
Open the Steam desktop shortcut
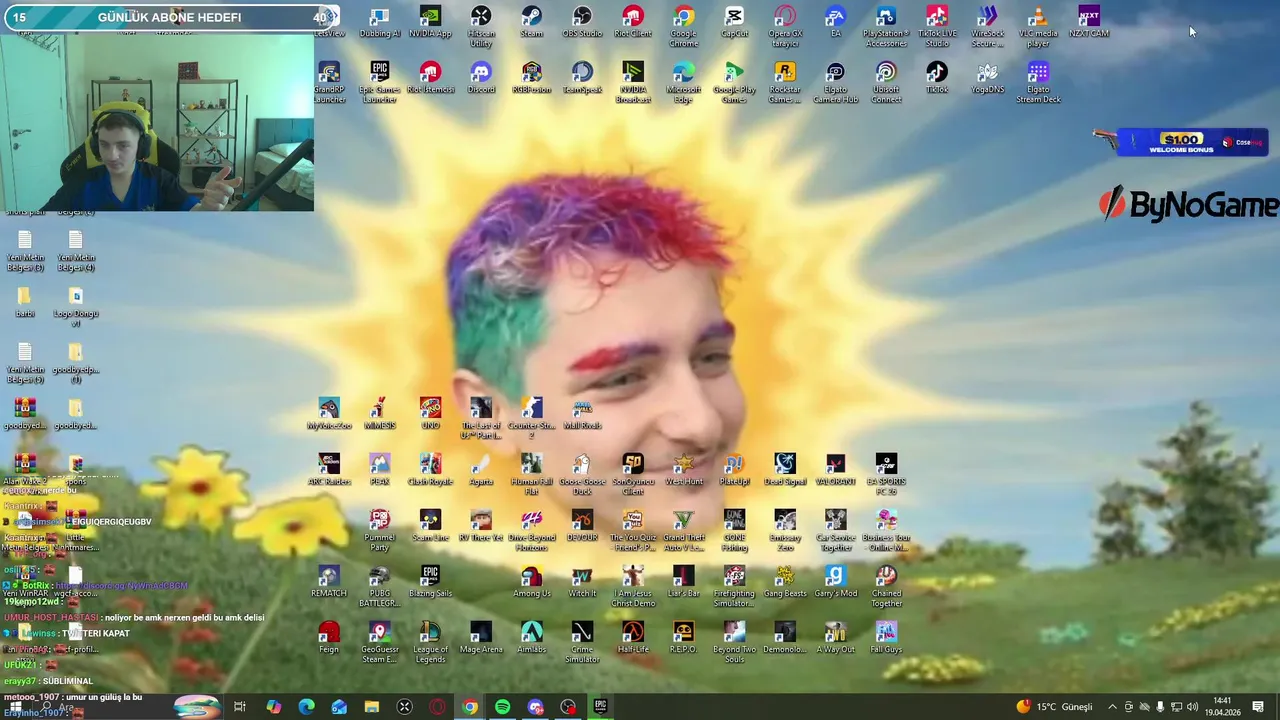coord(532,22)
